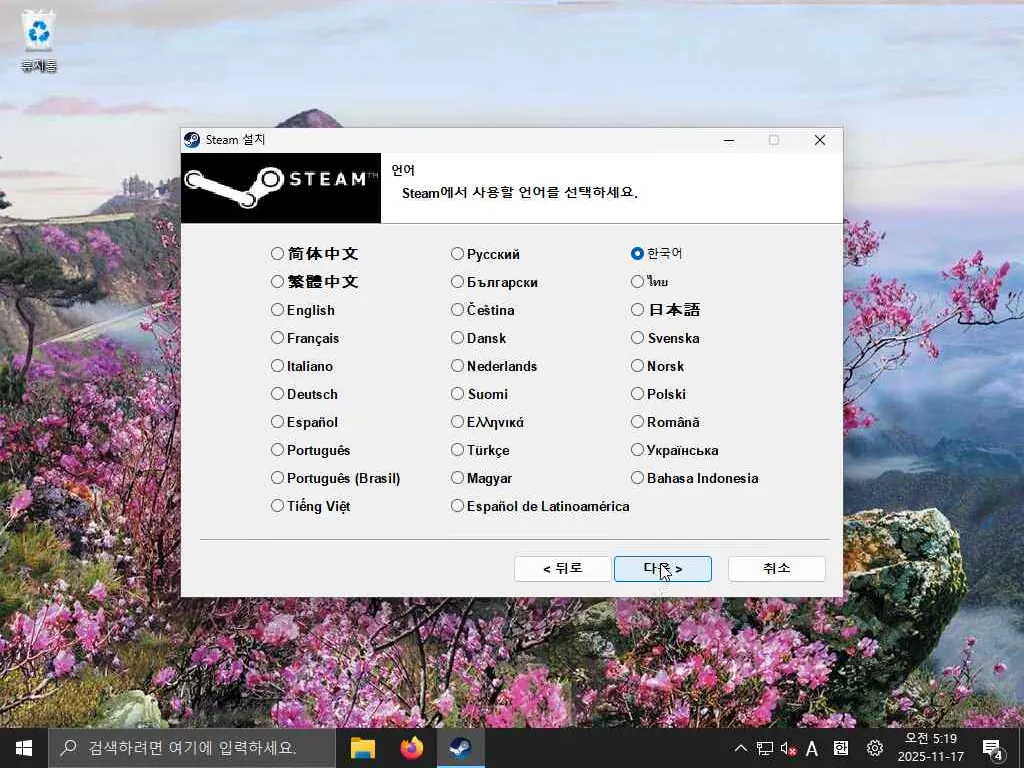Click the IME A input mode indicator

[x=812, y=748]
